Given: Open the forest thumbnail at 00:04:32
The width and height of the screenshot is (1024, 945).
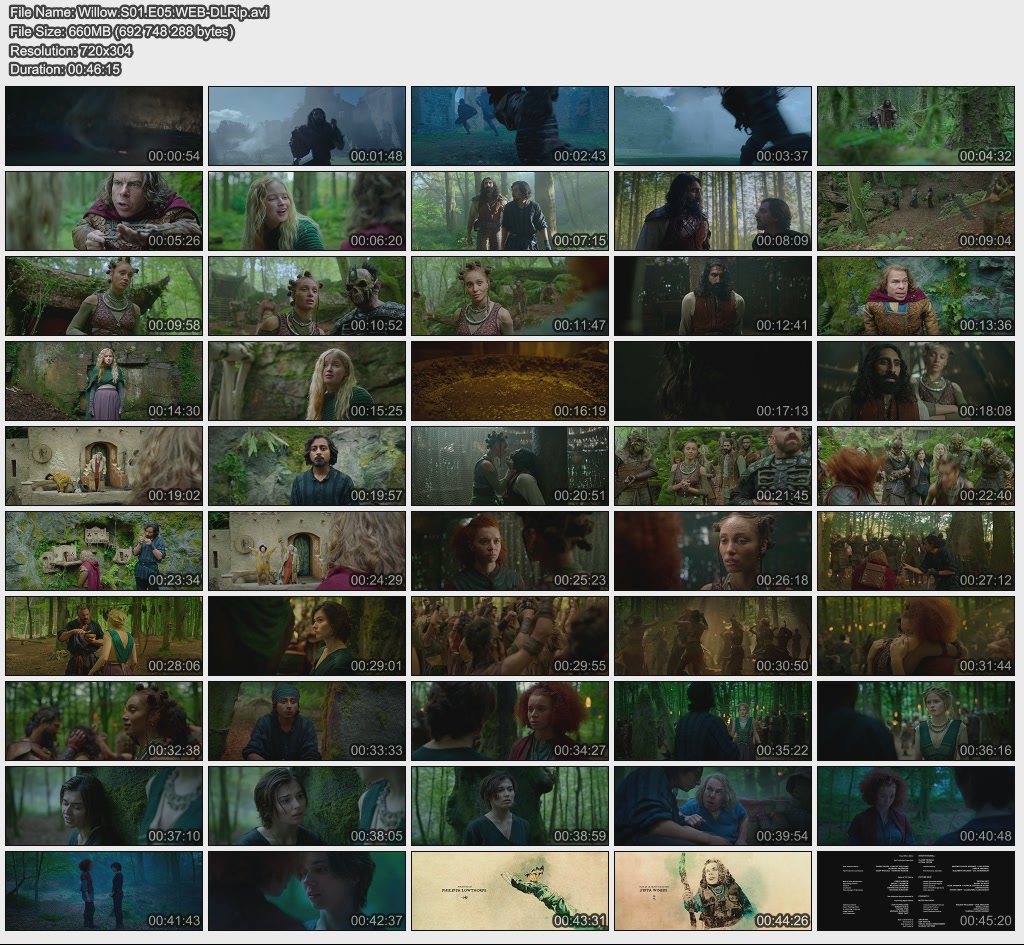Looking at the screenshot, I should (916, 126).
